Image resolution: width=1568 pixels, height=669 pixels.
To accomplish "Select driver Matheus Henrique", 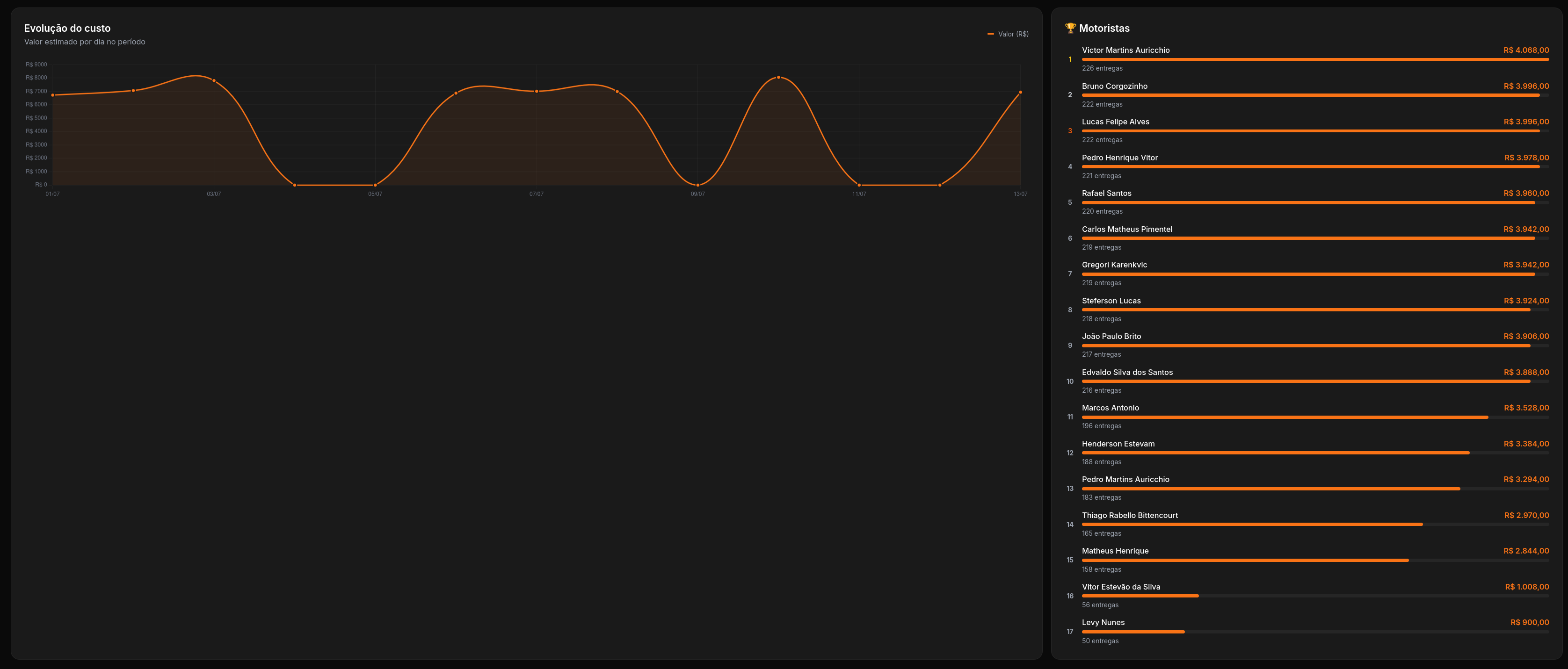I will coord(1115,551).
